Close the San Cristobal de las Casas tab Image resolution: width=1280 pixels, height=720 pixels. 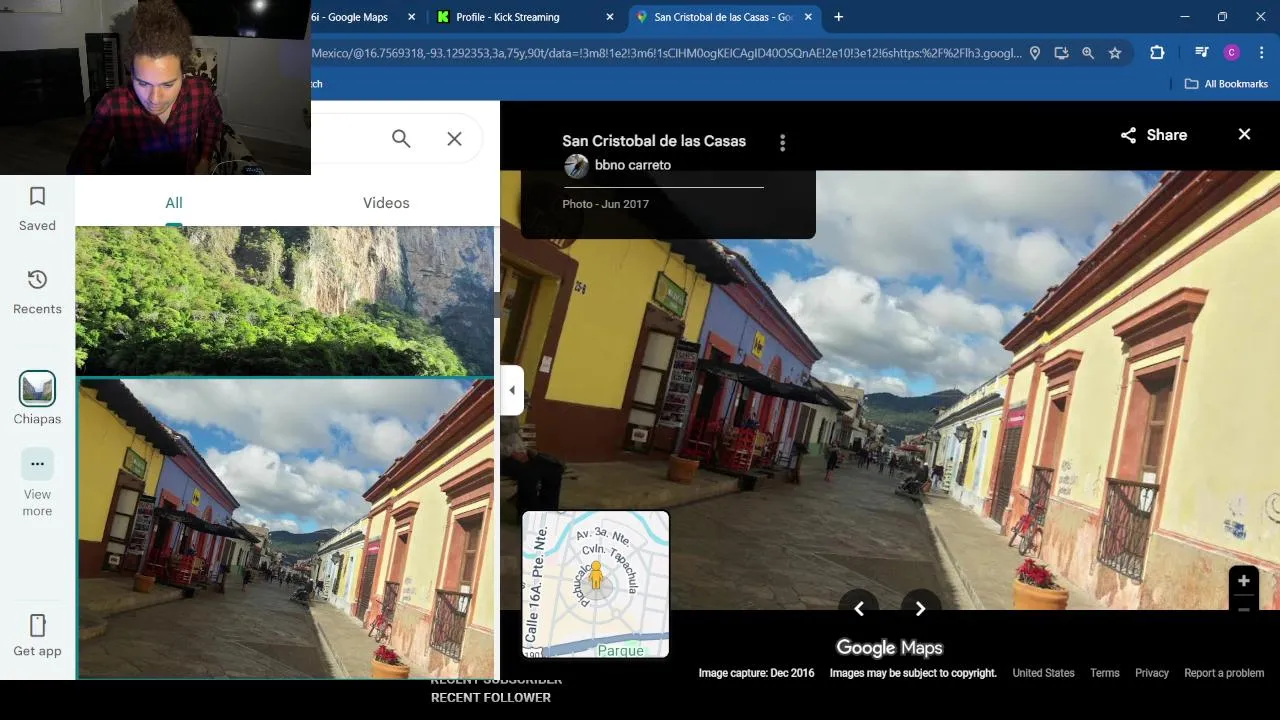[x=808, y=17]
